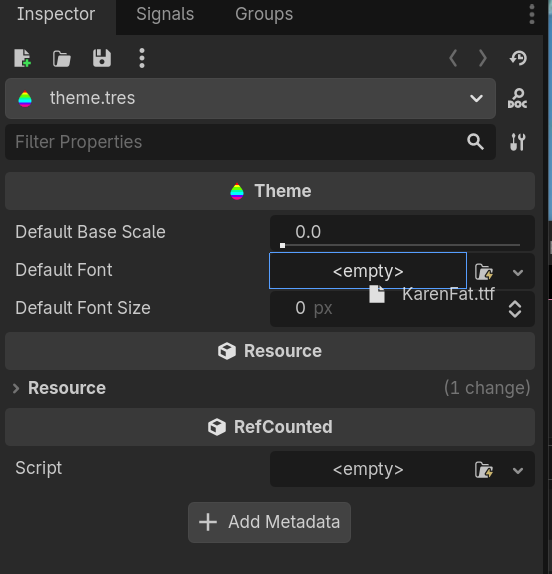Open the object history list

[x=518, y=58]
